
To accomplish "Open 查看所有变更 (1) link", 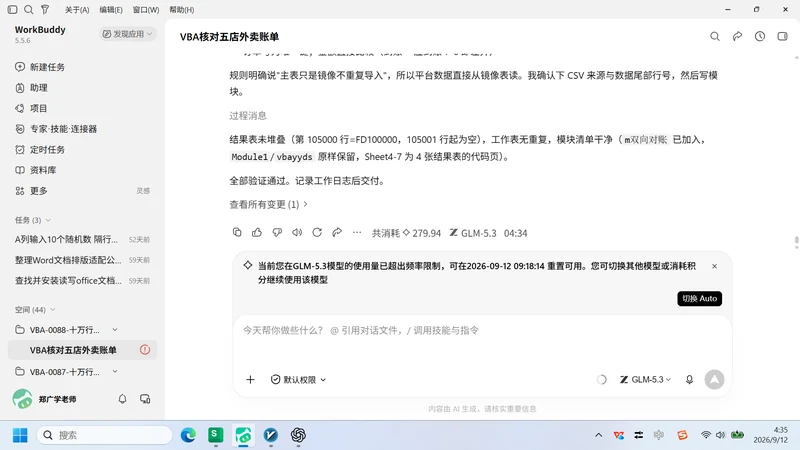I will coord(268,205).
